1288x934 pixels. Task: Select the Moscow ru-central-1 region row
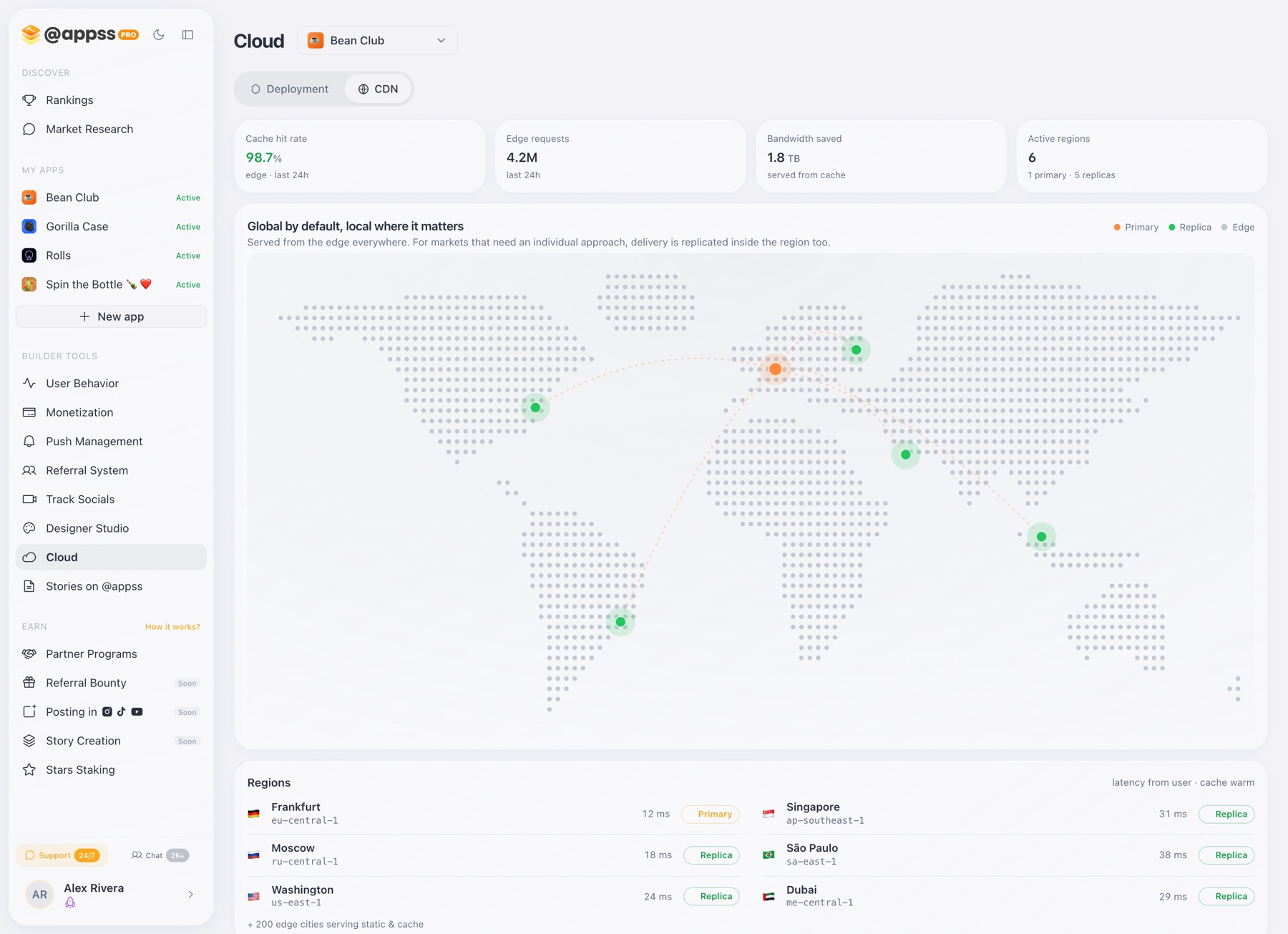494,855
